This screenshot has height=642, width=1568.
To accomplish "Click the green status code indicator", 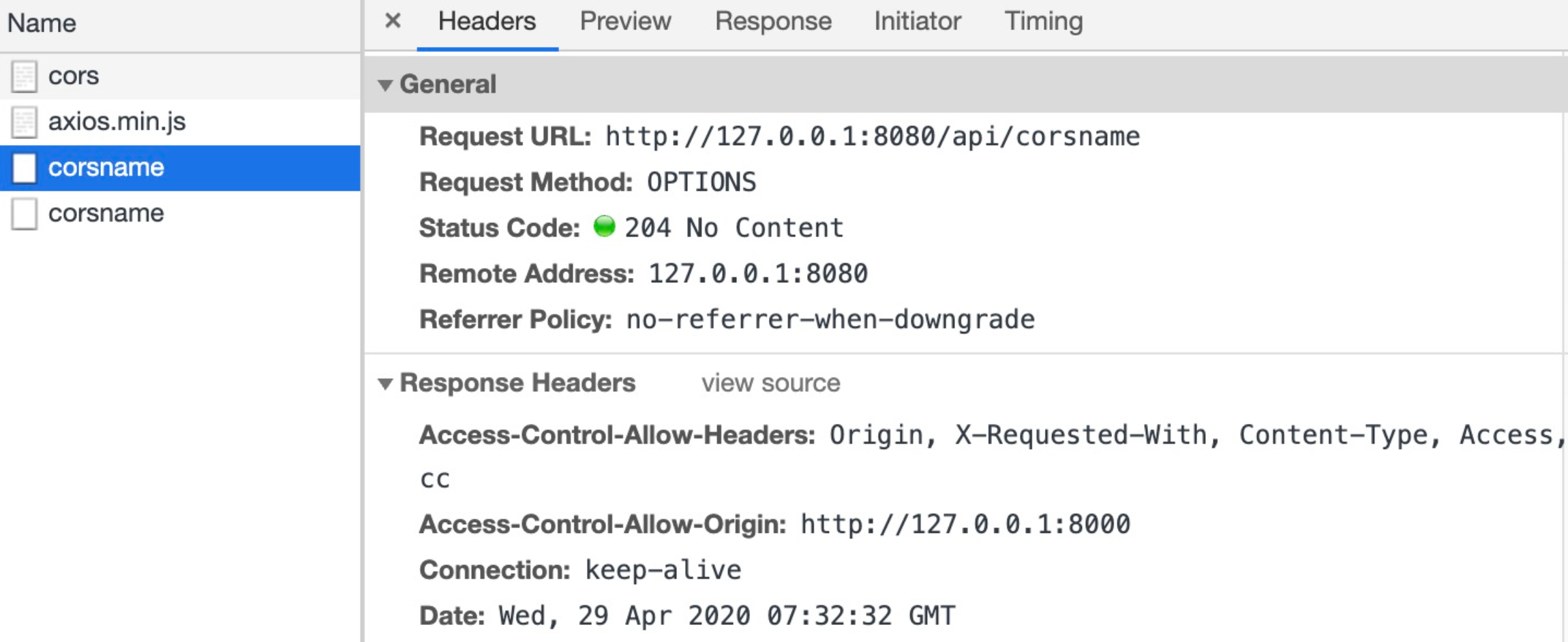I will (604, 227).
